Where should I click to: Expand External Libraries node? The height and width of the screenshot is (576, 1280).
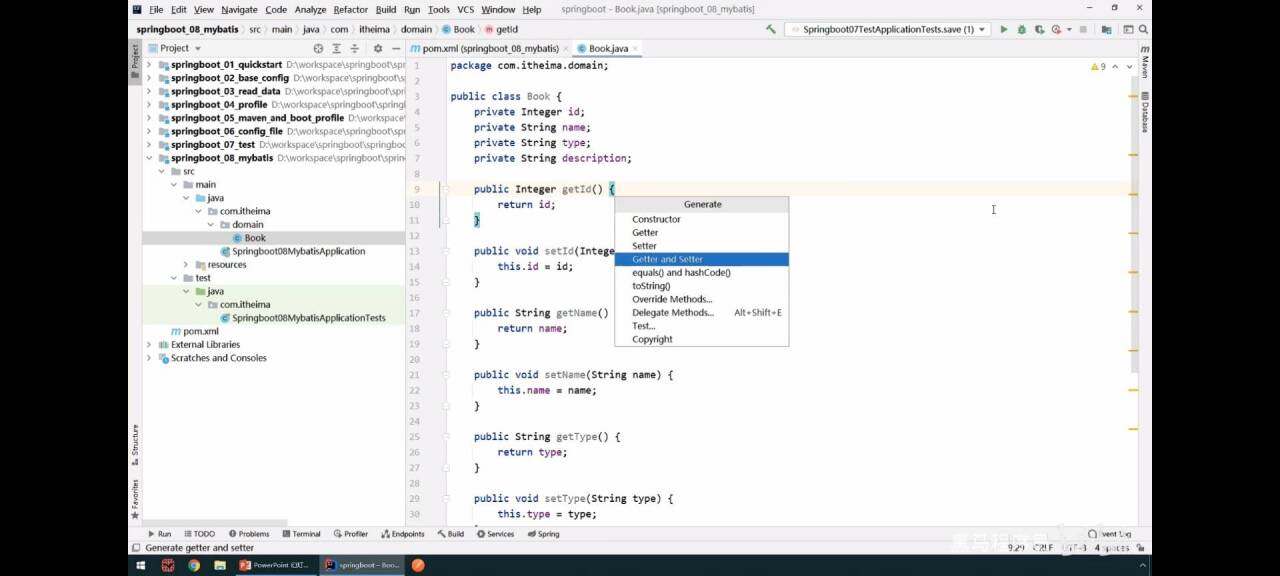tap(149, 344)
